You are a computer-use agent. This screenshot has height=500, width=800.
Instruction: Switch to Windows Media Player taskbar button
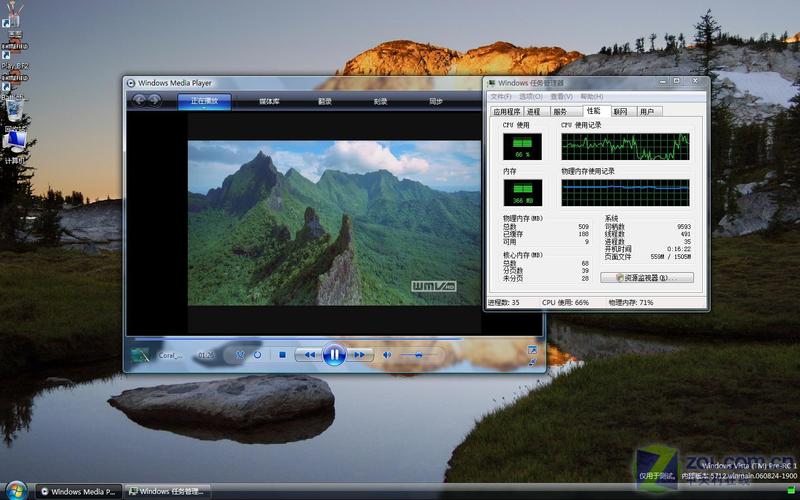click(x=79, y=491)
